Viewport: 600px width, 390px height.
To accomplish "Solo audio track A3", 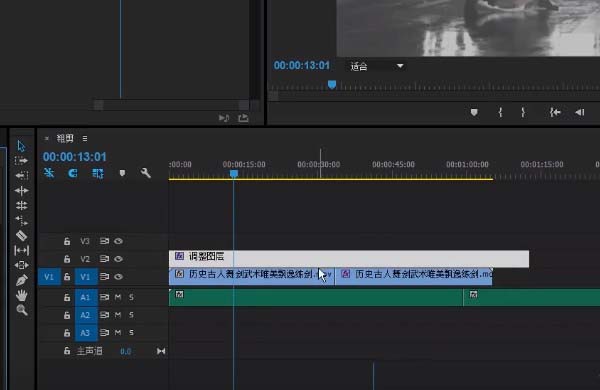I will click(x=131, y=333).
